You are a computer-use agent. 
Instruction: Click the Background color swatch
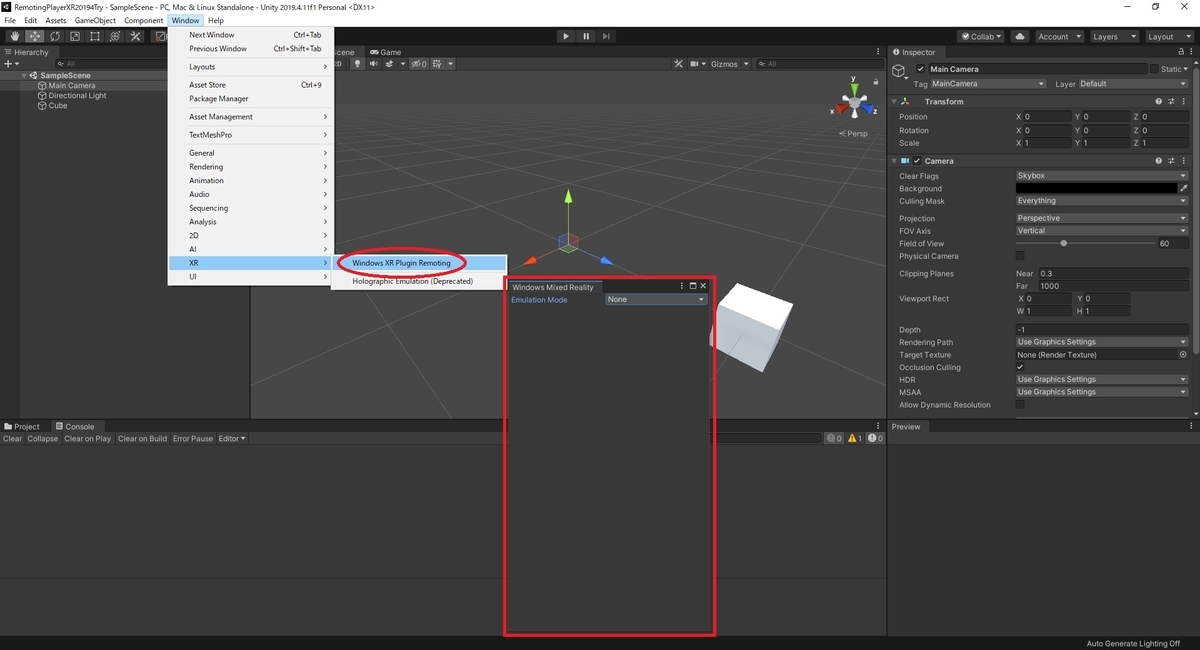[1096, 188]
